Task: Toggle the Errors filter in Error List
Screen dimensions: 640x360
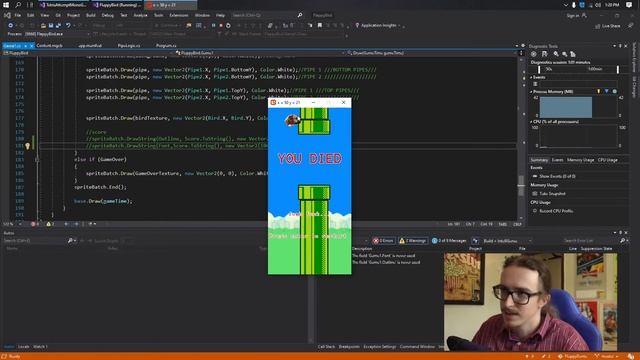Action: [383, 241]
